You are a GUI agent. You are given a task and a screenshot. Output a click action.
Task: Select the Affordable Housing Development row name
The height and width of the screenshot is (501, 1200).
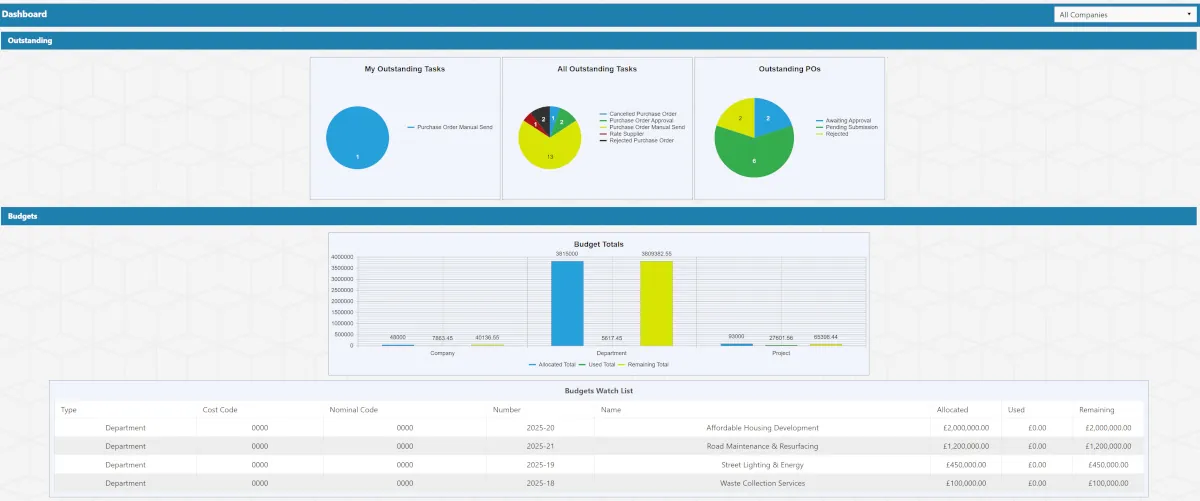click(x=762, y=428)
